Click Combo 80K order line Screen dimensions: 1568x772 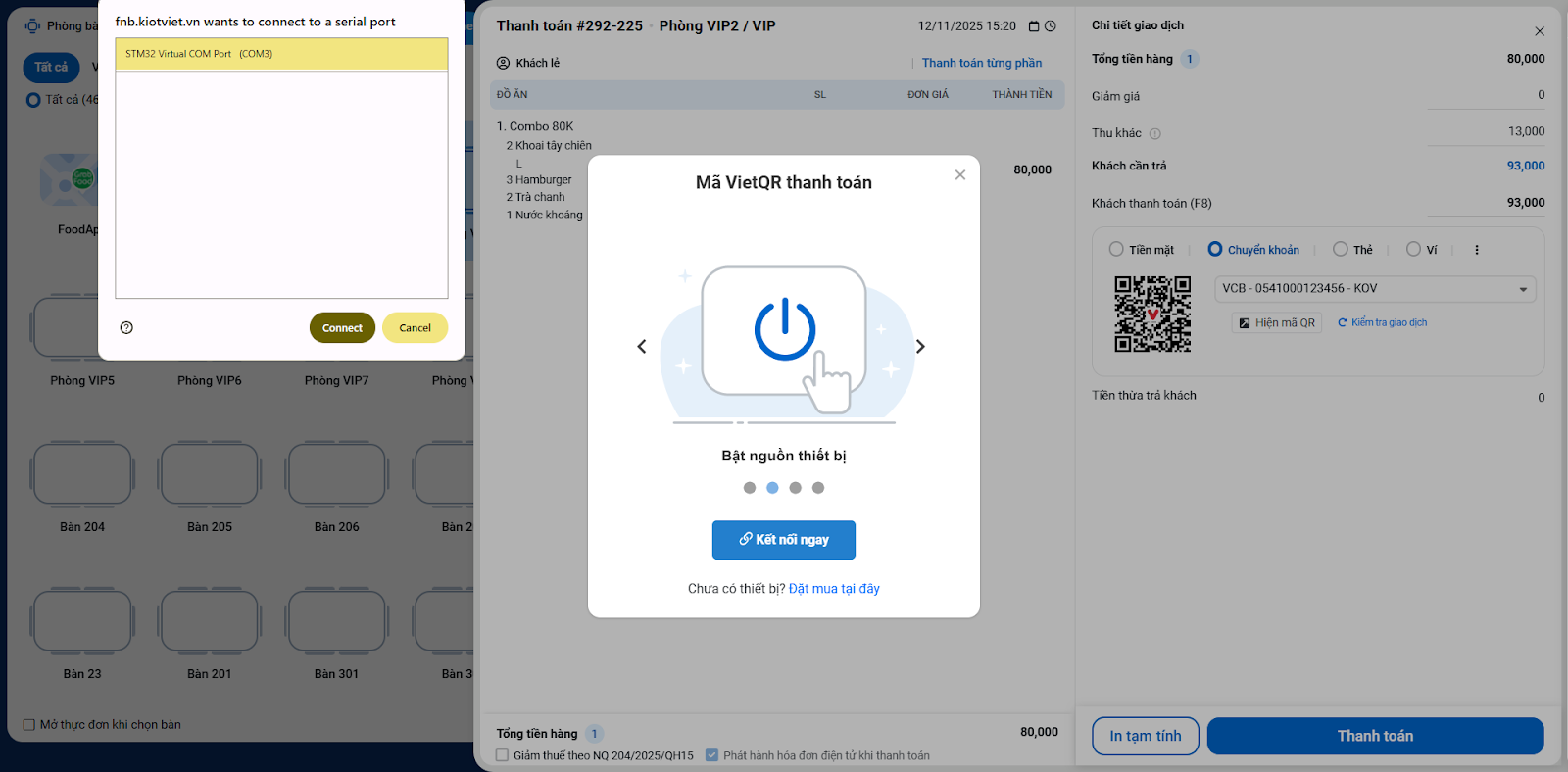(535, 126)
